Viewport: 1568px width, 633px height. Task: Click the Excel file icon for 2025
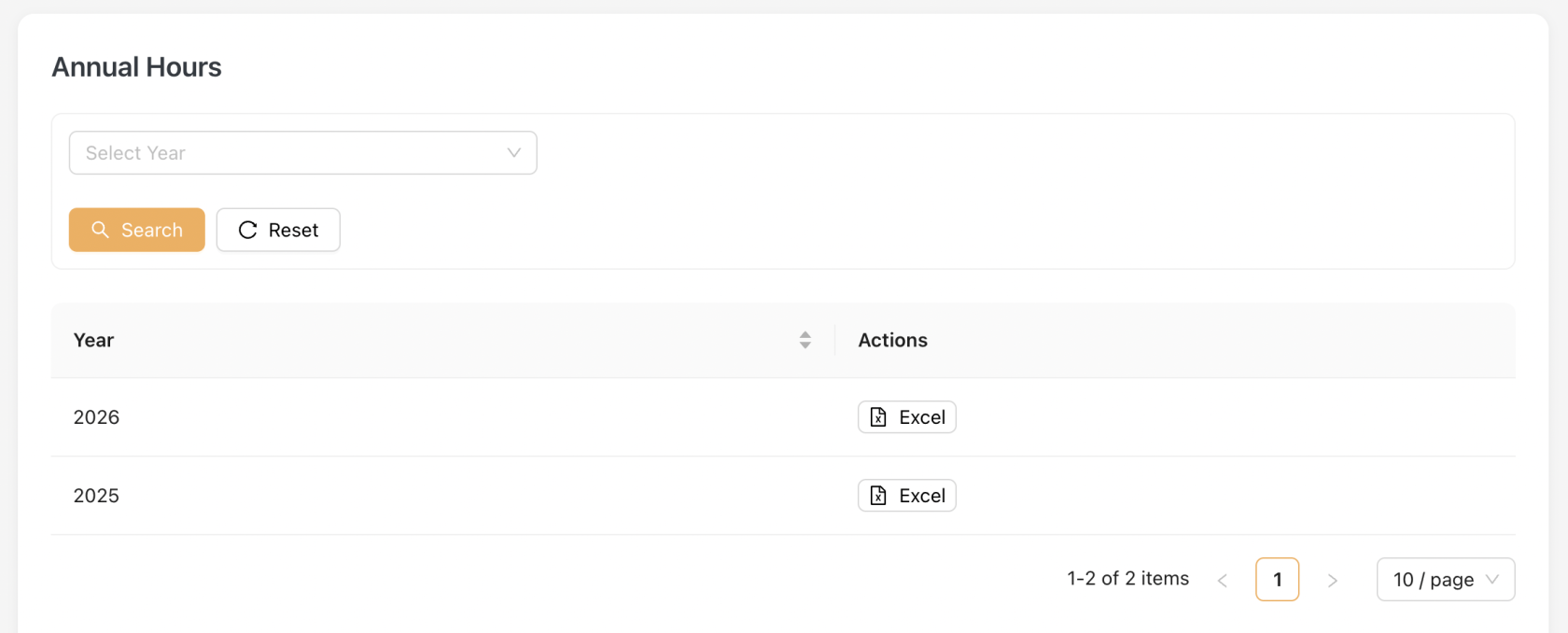pyautogui.click(x=878, y=496)
